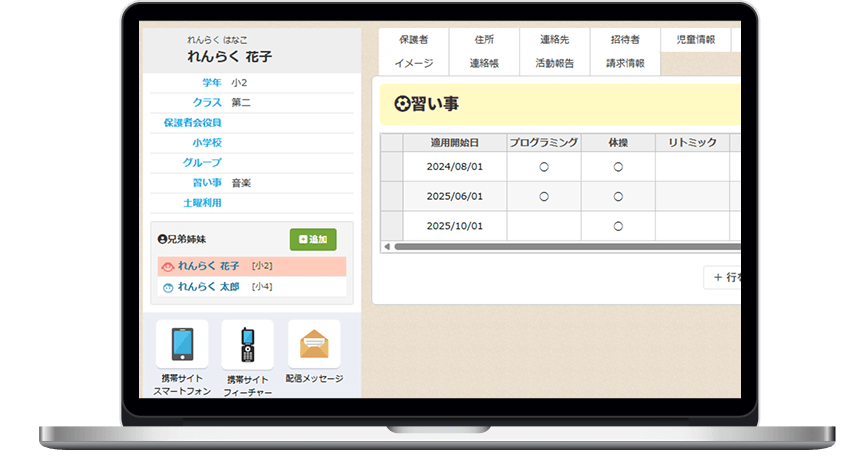
Task: Click the クラス label
Action: (x=207, y=102)
